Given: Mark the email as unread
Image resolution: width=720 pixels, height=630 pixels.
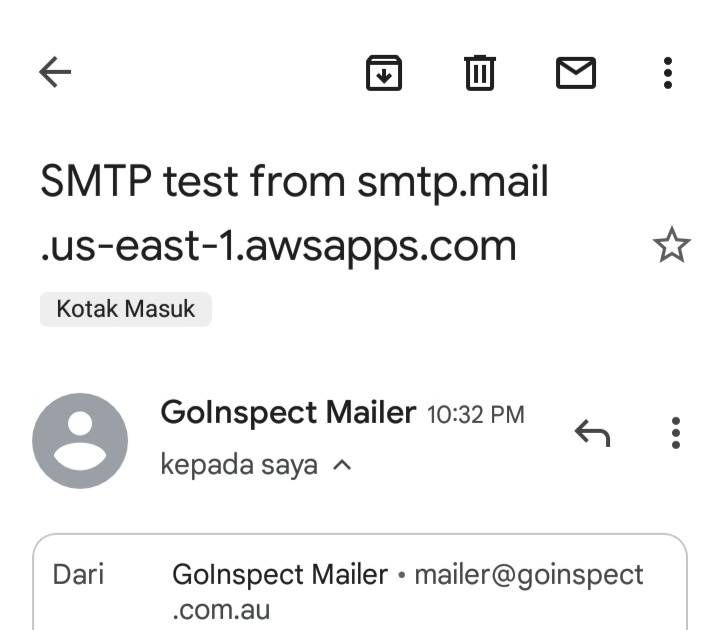Looking at the screenshot, I should click(x=575, y=72).
